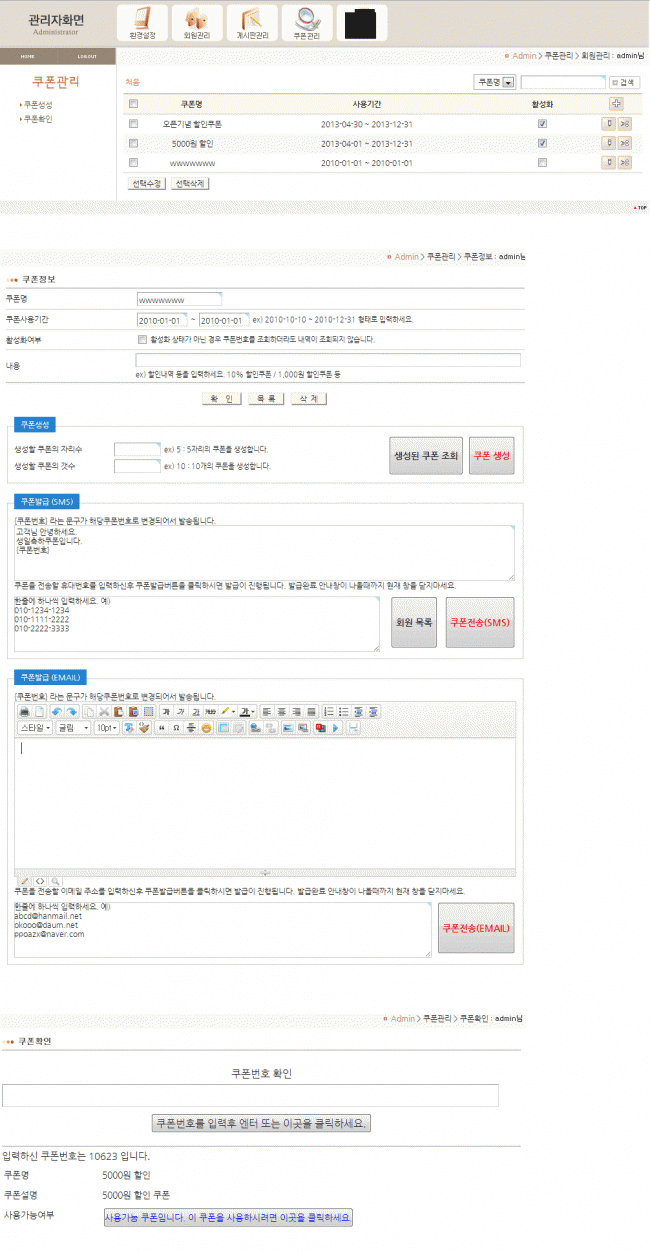Open the 10pt font size dropdown
Screen dimensions: 650x1253
pos(106,728)
